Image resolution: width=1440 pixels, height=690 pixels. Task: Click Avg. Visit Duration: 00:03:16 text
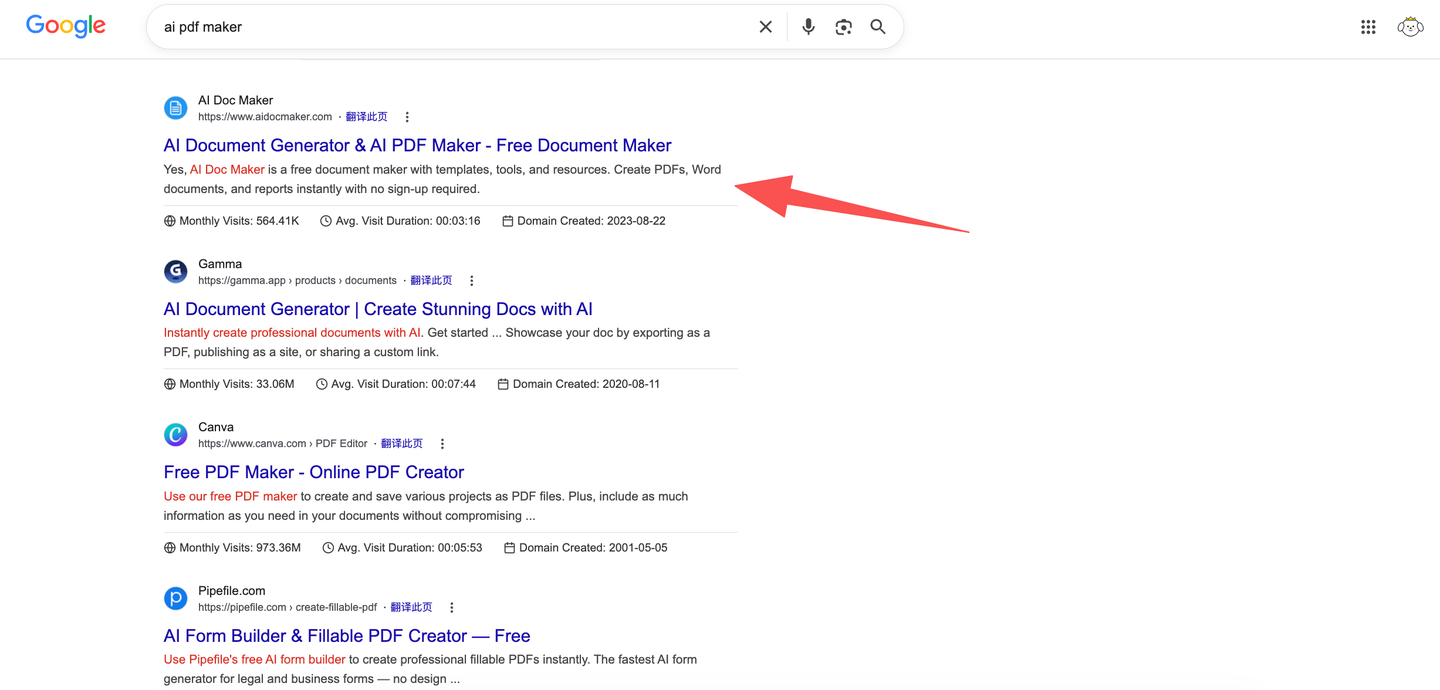click(408, 221)
